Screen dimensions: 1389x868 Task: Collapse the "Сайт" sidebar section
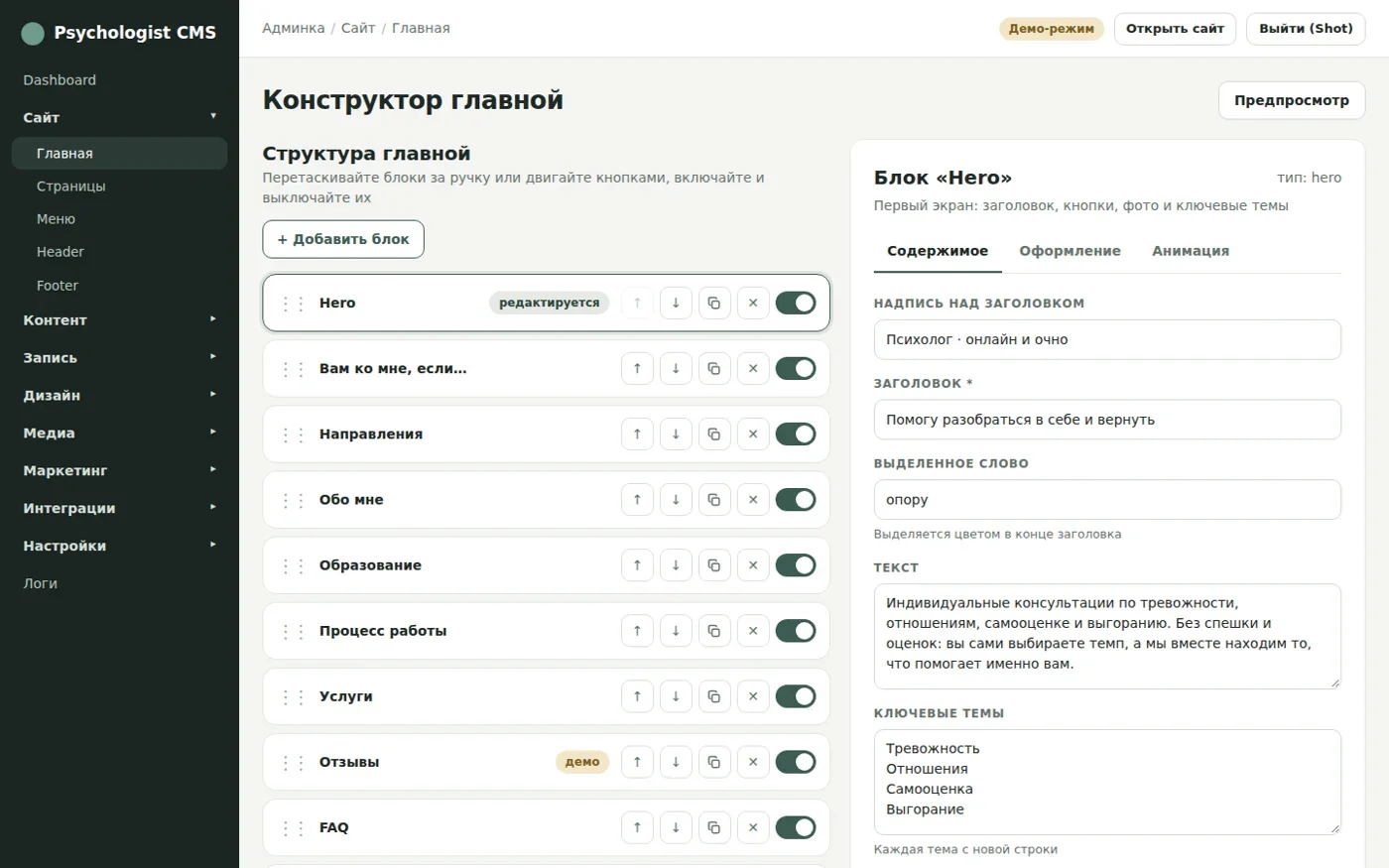pyautogui.click(x=119, y=117)
